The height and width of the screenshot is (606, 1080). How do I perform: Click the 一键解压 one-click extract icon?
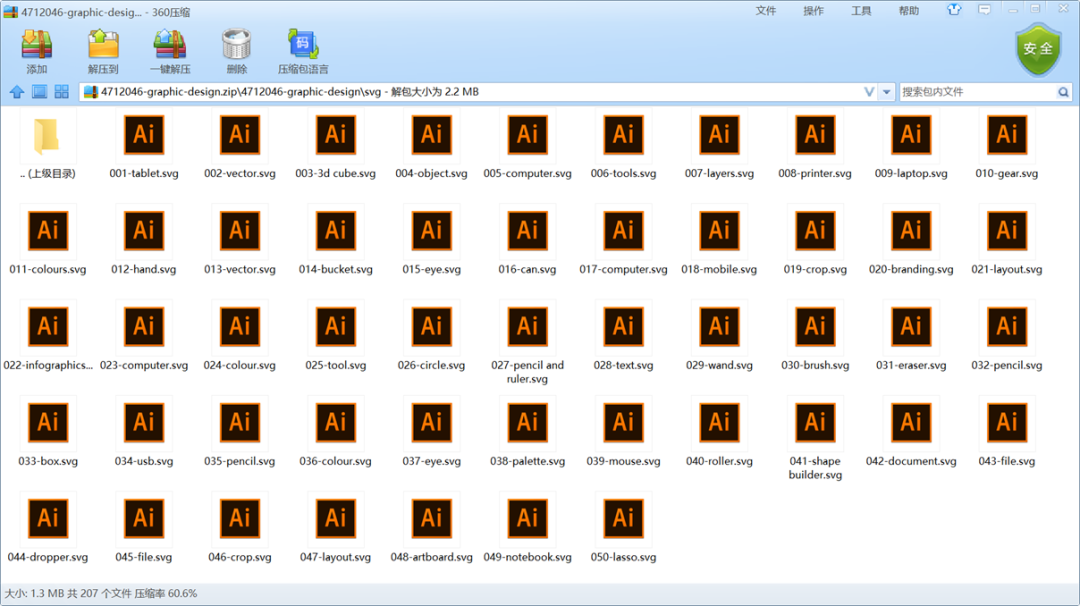pos(170,45)
